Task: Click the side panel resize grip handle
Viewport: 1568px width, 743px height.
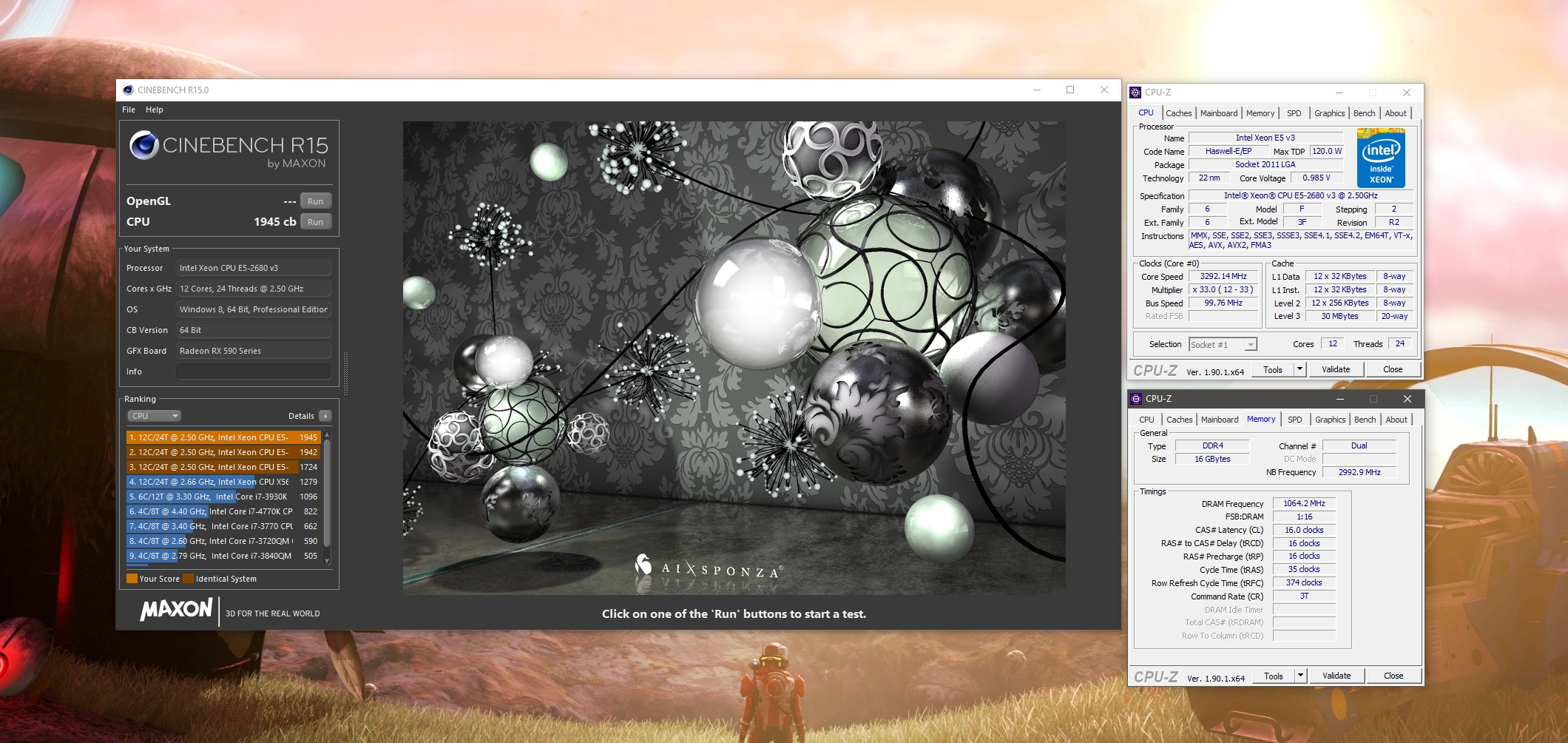Action: (x=345, y=373)
